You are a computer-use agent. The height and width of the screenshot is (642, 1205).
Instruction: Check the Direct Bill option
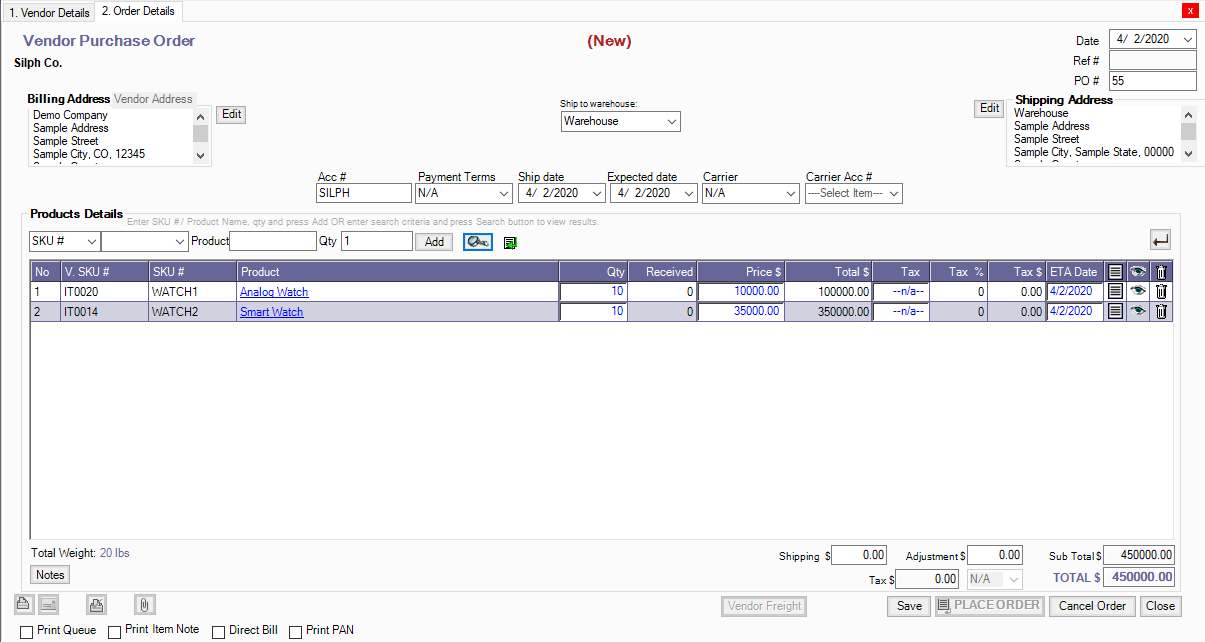tap(219, 632)
